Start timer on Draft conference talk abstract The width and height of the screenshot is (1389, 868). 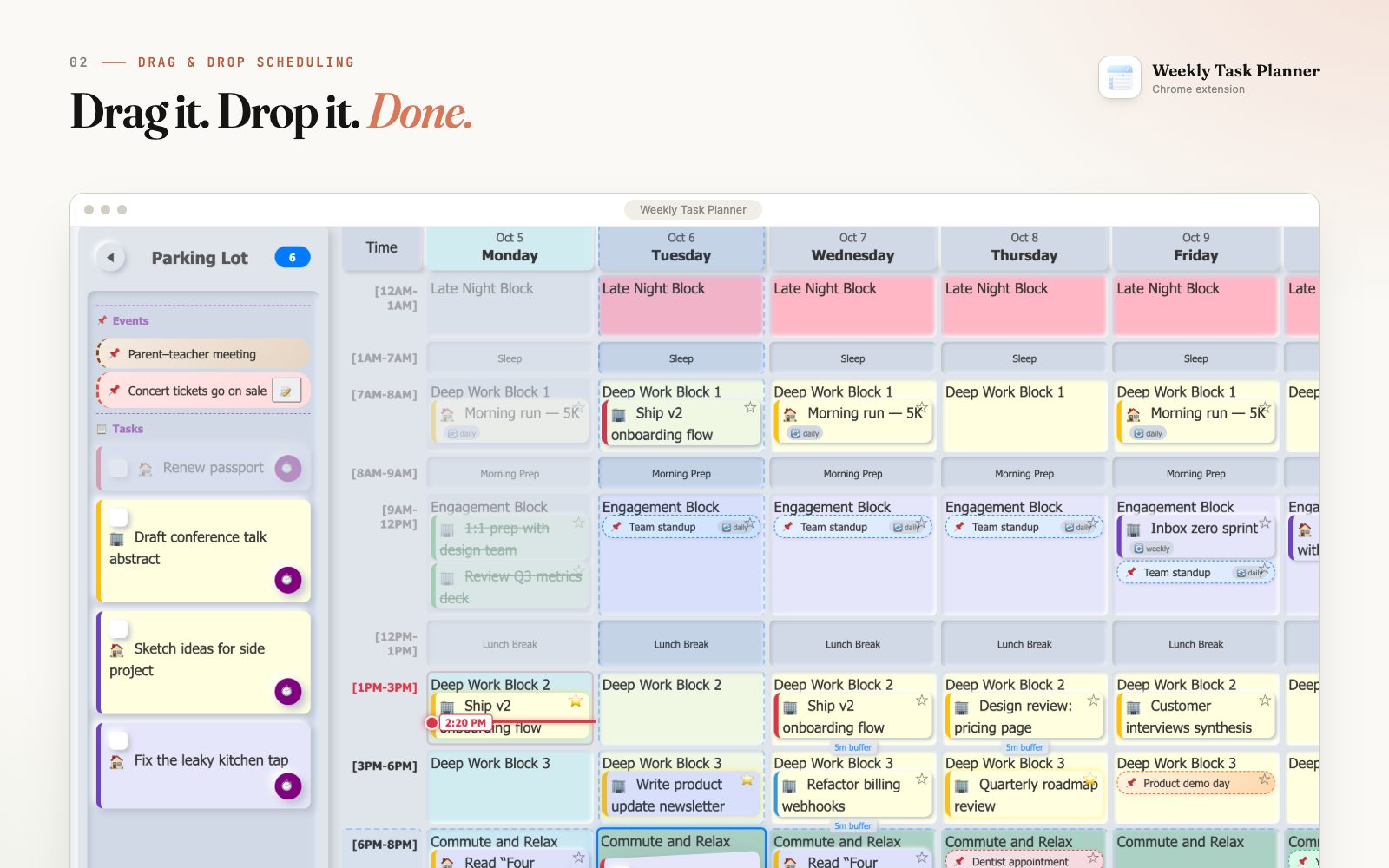288,579
